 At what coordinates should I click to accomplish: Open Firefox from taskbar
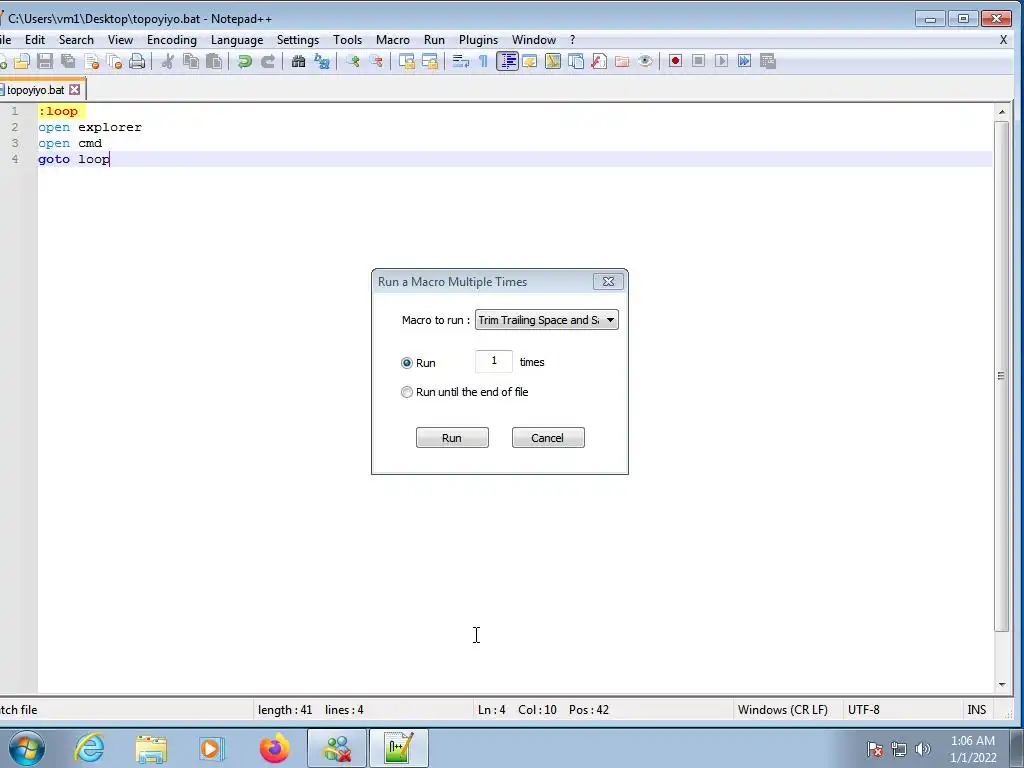(275, 748)
